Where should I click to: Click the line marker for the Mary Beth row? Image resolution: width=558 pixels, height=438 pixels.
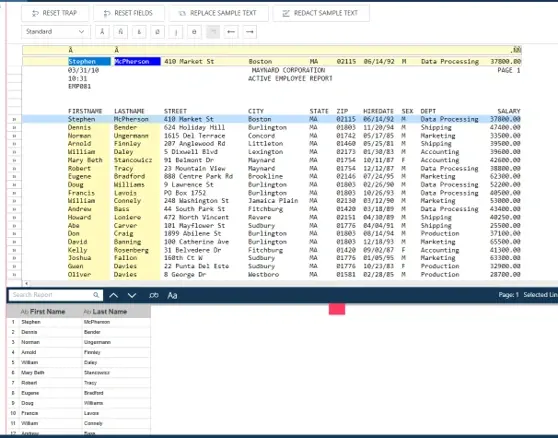click(14, 160)
